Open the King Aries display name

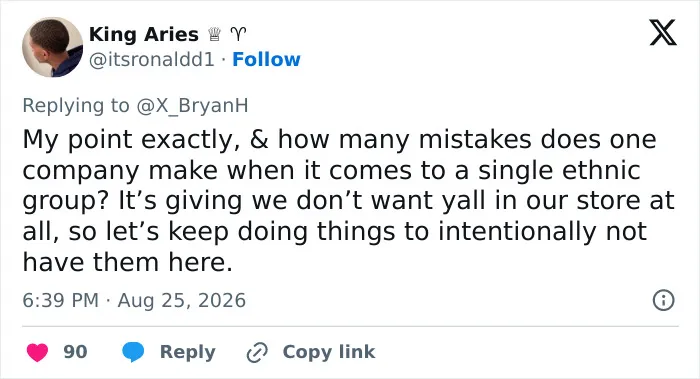pos(144,34)
